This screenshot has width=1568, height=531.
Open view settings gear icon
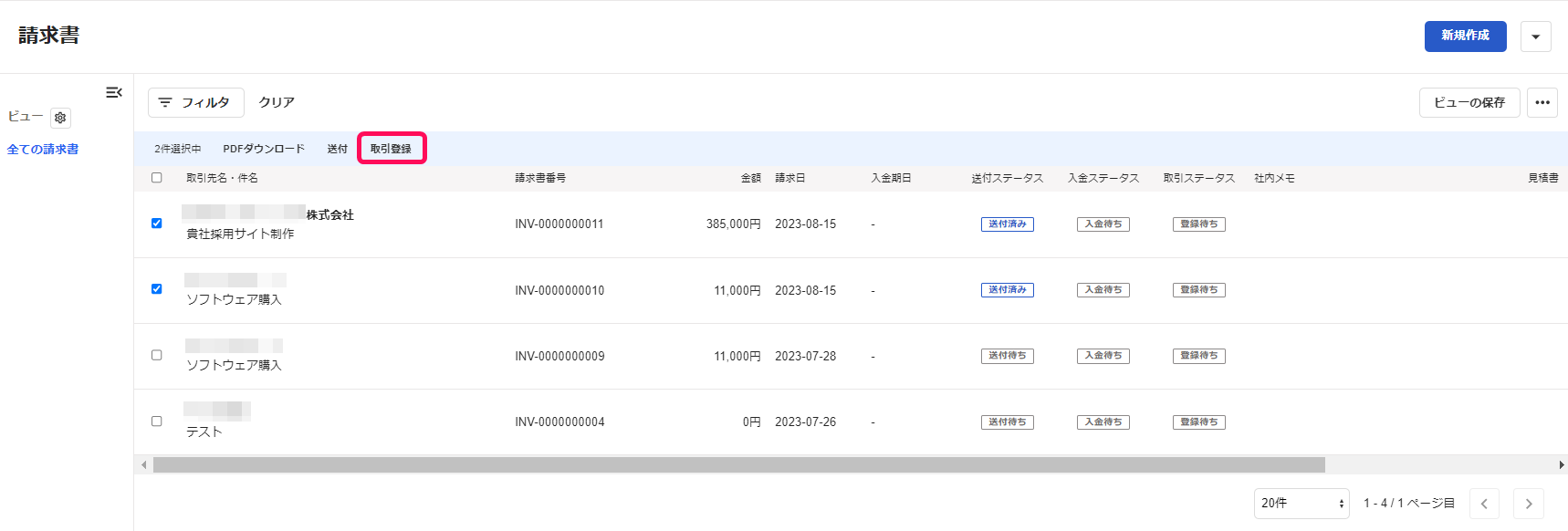tap(60, 118)
